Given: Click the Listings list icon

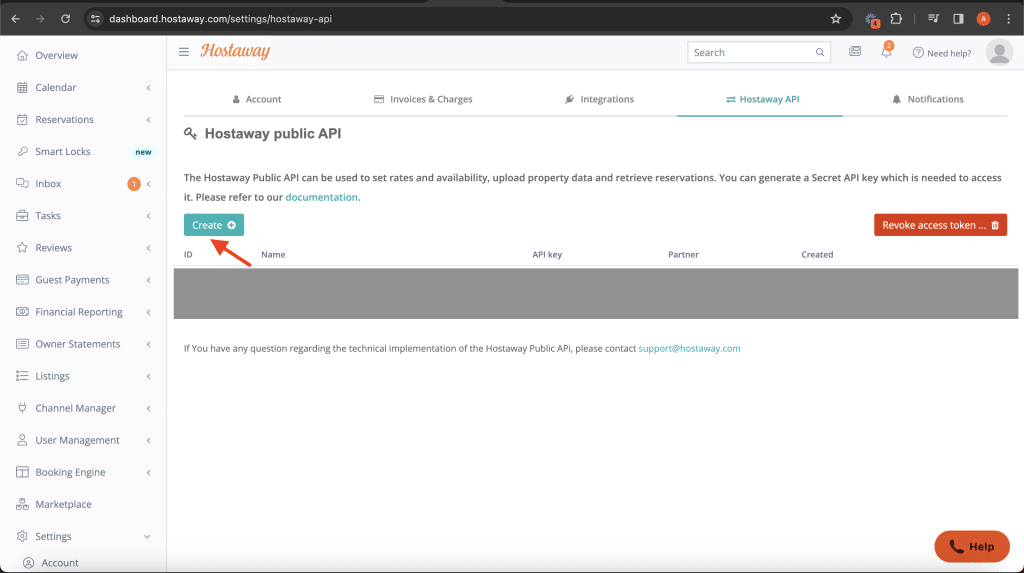Looking at the screenshot, I should [22, 376].
